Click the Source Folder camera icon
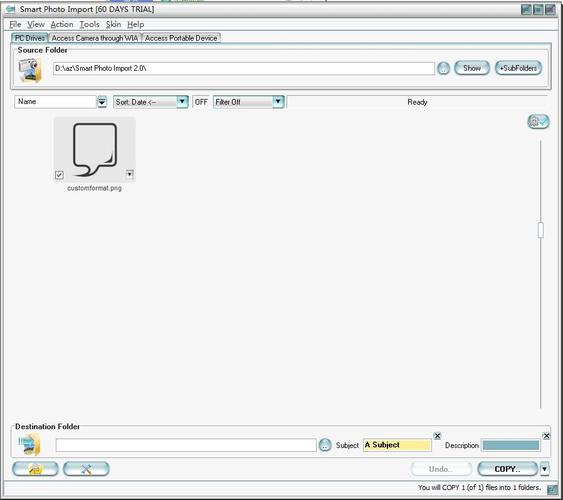 (29, 70)
